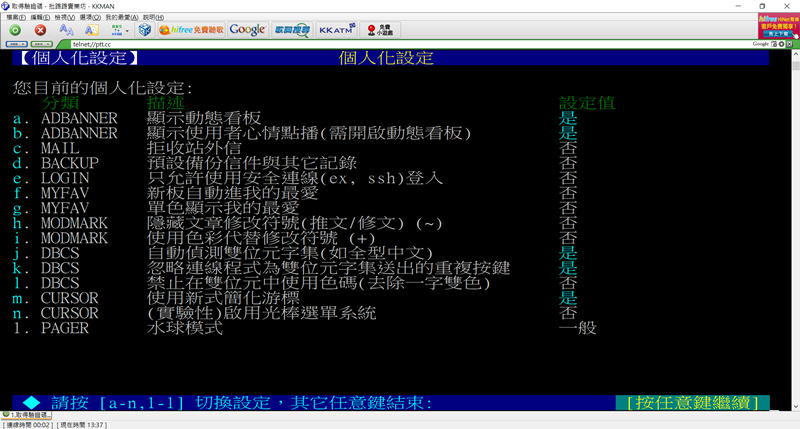This screenshot has height=429, width=800.
Task: Toggle option i MODMARK 使用色彩代替修改符號
Action: click(x=295, y=238)
